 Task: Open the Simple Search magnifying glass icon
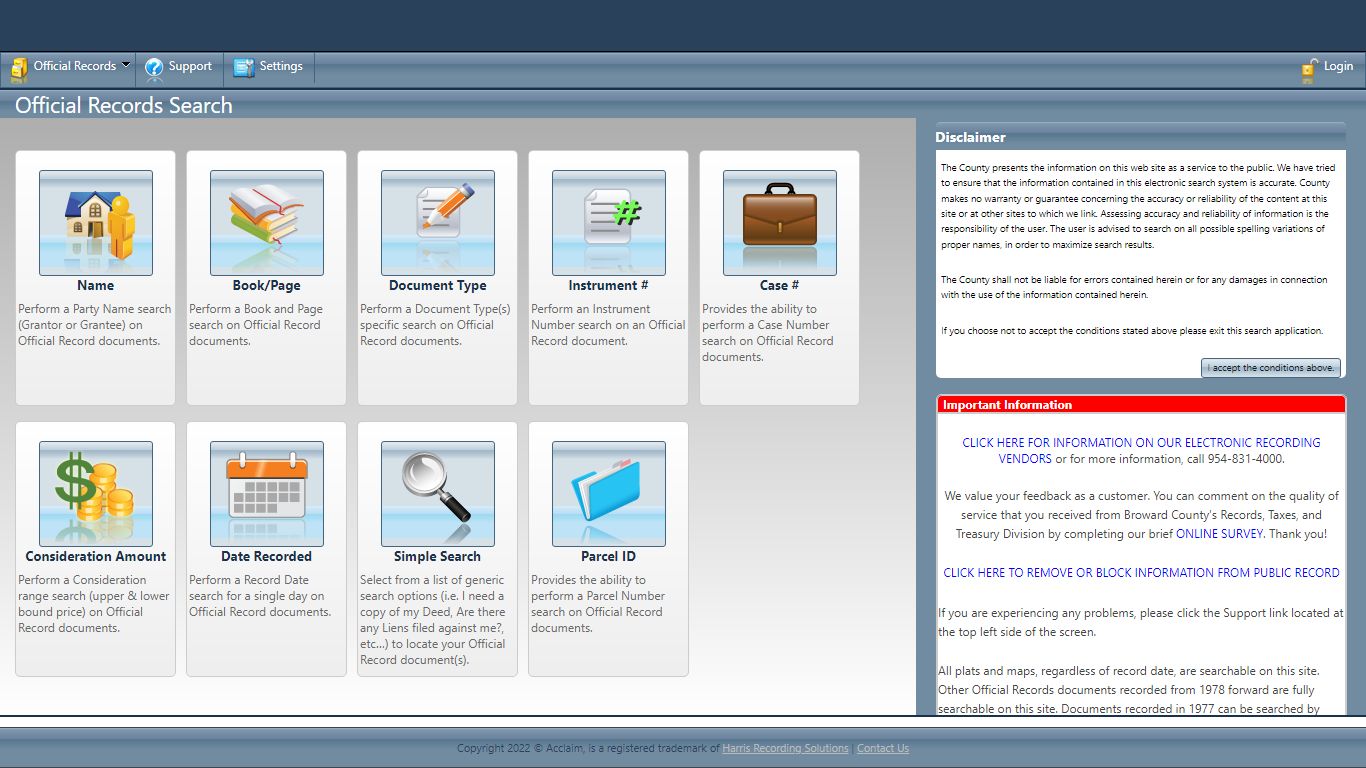click(x=438, y=494)
